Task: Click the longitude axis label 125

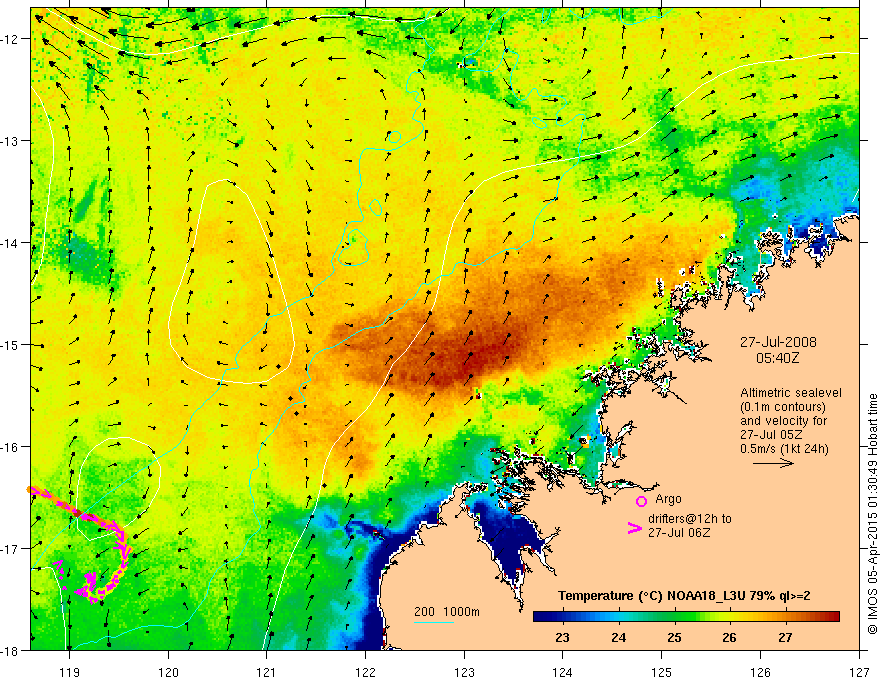Action: [662, 672]
